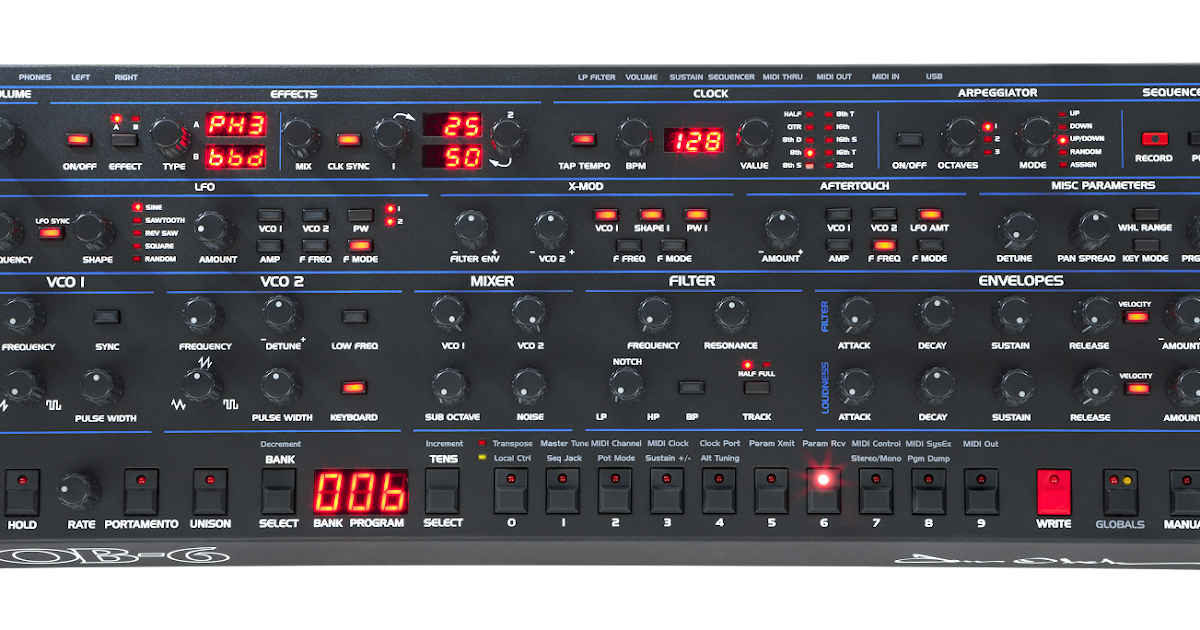This screenshot has height=630, width=1200.
Task: Enable Sync in the VCO 1 section
Action: tap(105, 314)
